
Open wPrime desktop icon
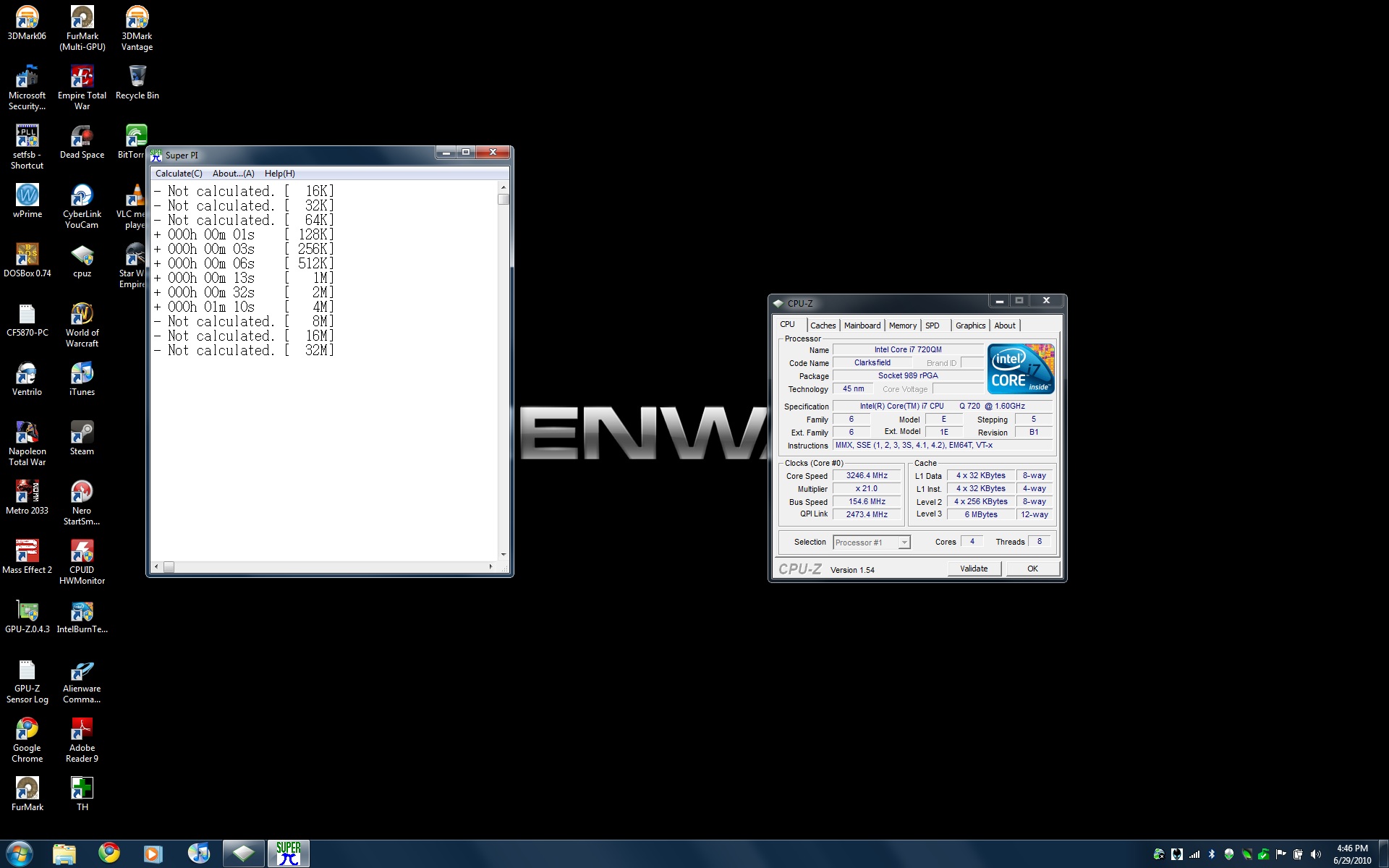pyautogui.click(x=27, y=200)
